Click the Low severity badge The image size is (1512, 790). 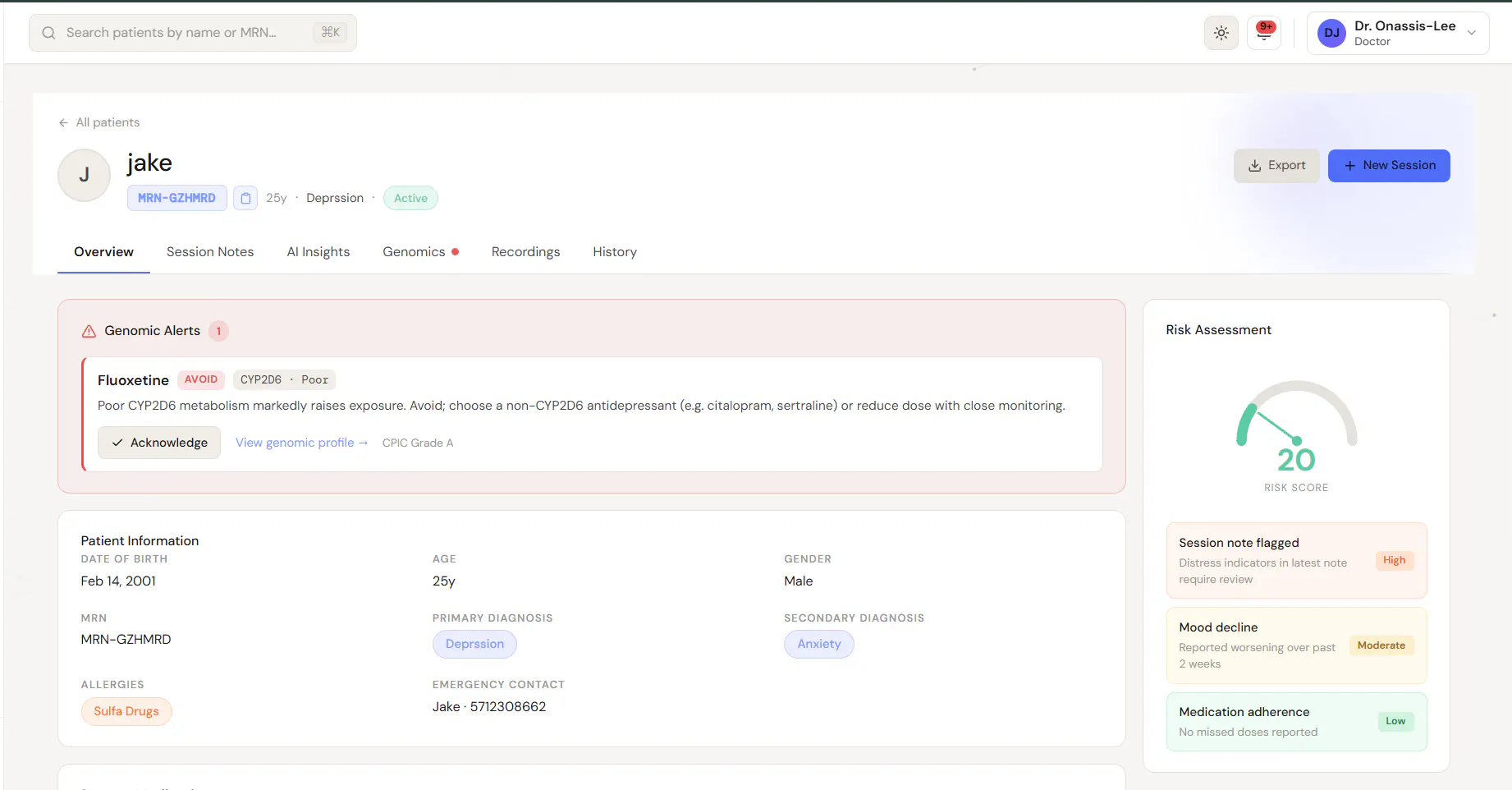tap(1395, 722)
